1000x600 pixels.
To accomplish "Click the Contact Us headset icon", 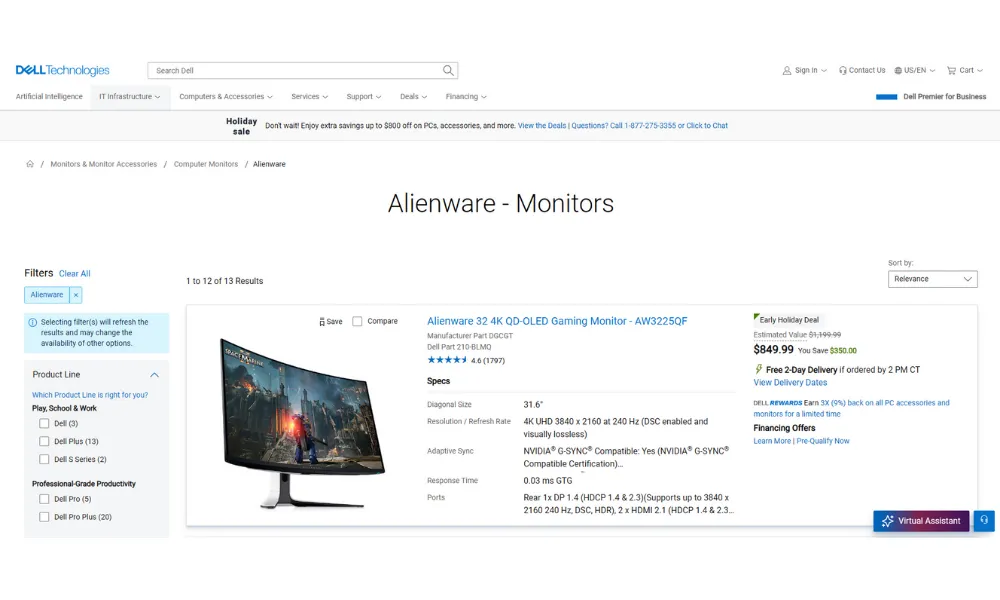I will point(843,71).
